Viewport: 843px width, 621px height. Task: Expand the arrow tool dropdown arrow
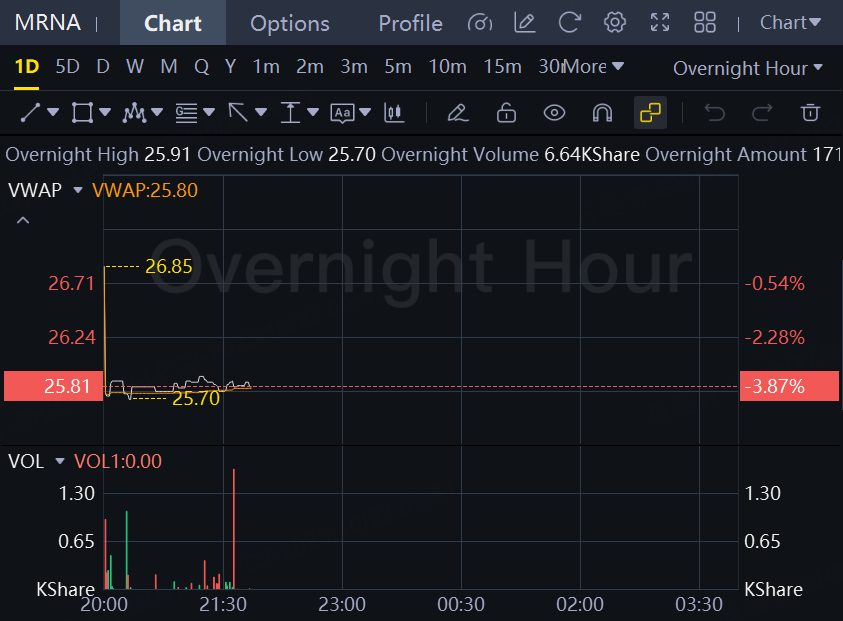261,112
